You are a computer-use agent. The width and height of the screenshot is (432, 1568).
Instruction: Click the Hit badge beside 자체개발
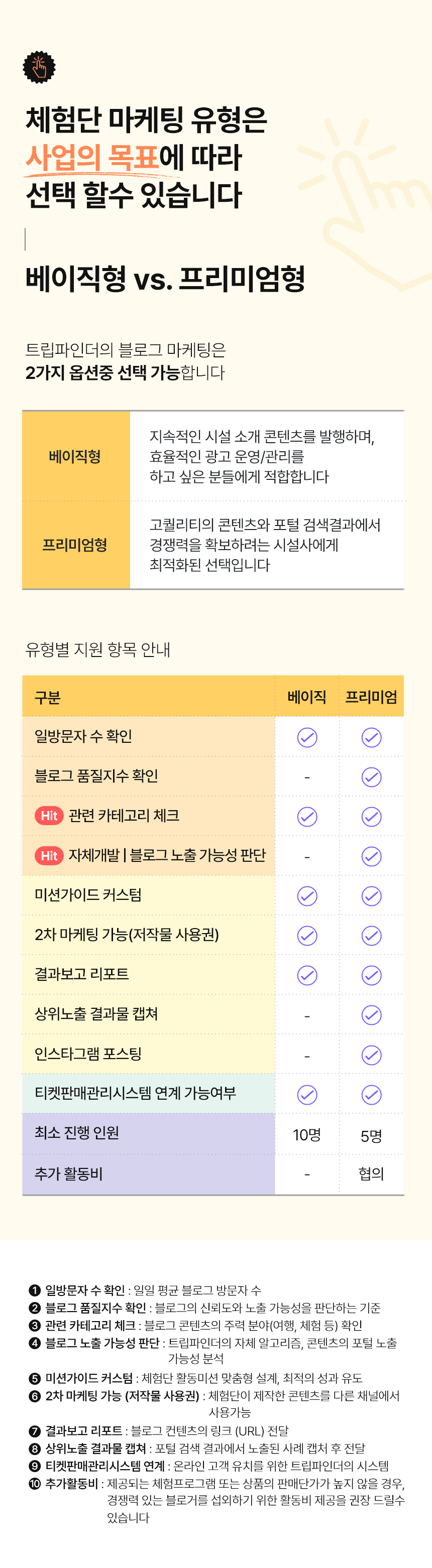click(x=49, y=855)
